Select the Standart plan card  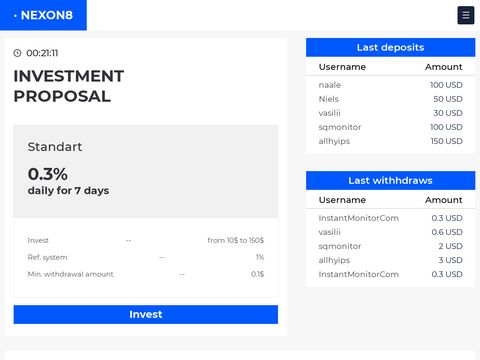point(146,171)
